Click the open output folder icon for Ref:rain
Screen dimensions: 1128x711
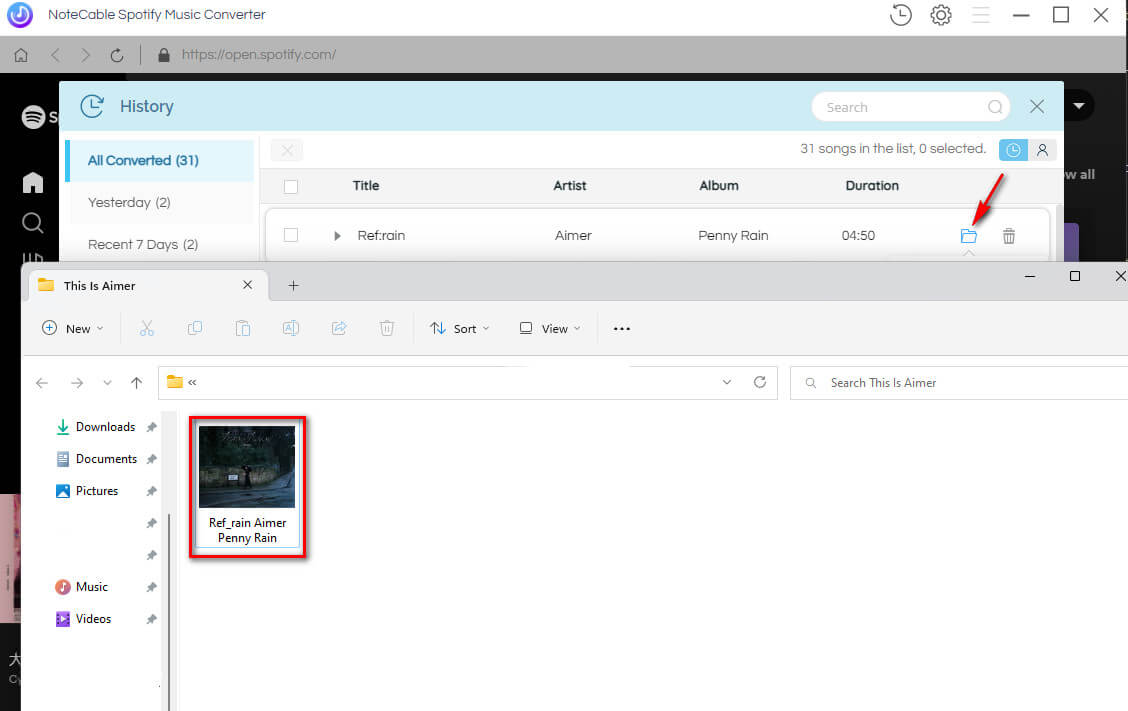click(x=968, y=236)
